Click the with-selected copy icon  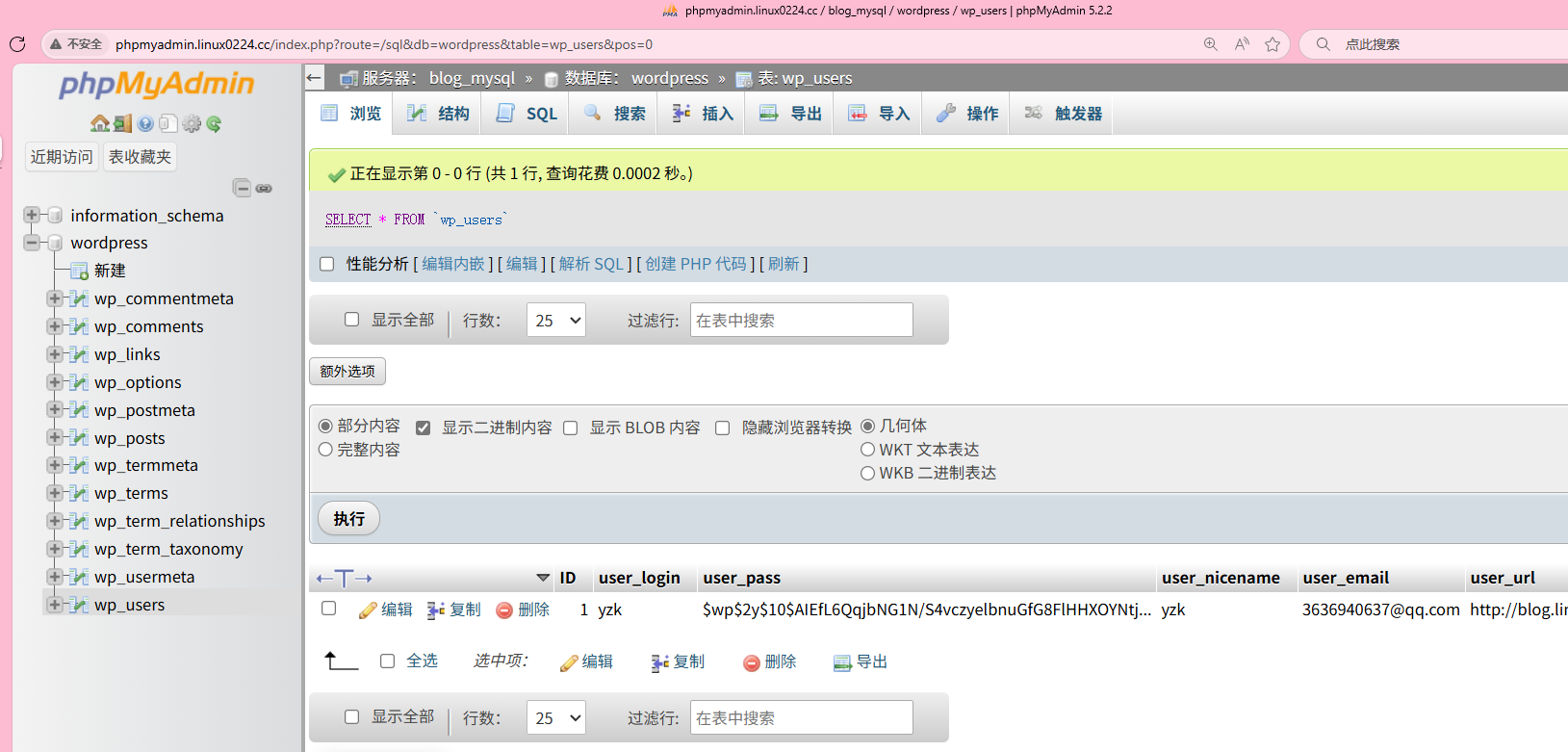click(659, 662)
